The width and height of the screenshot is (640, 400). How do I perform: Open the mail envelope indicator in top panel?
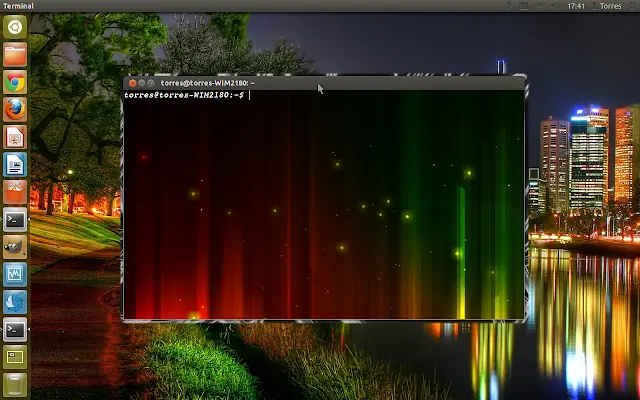[523, 6]
